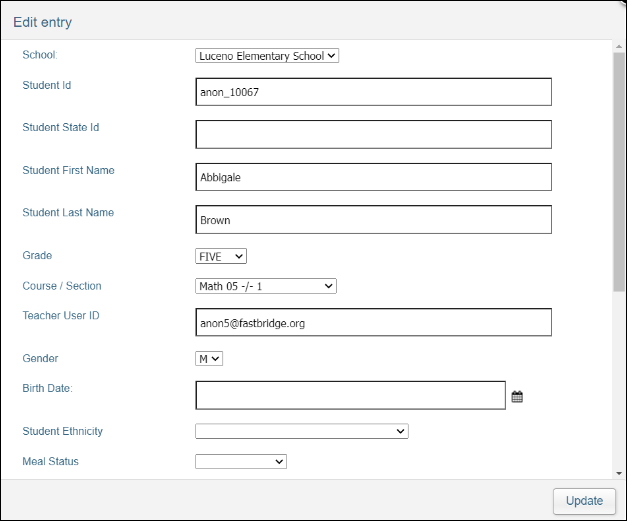Click the vertical scrollbar thumb

(619, 172)
